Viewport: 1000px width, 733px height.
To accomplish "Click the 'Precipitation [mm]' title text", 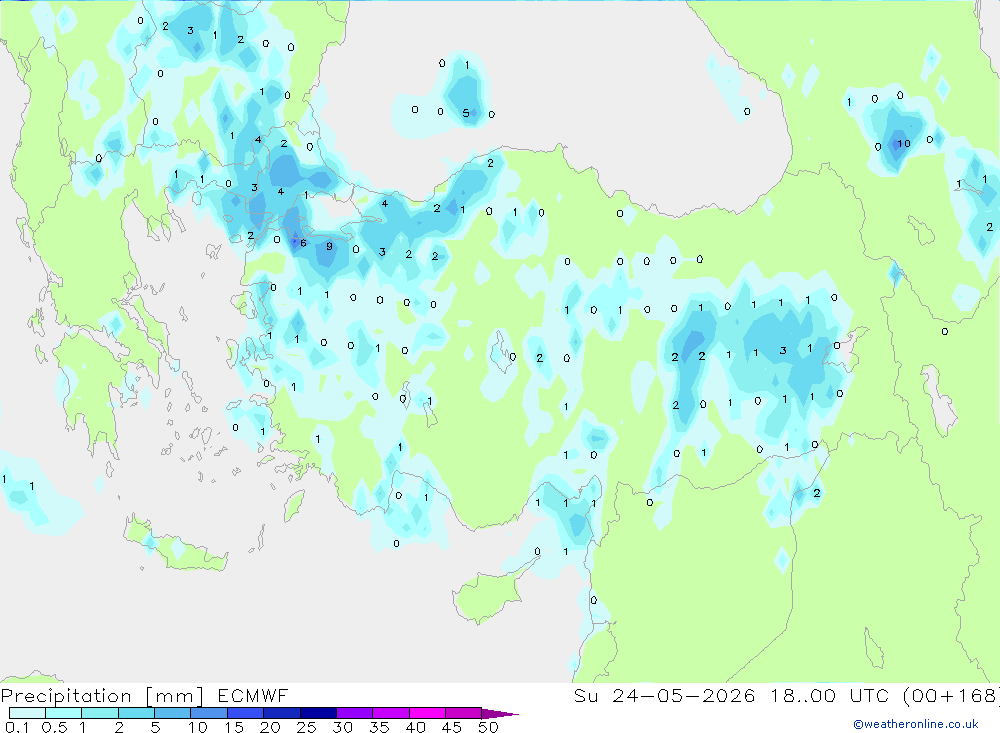I will 102,696.
